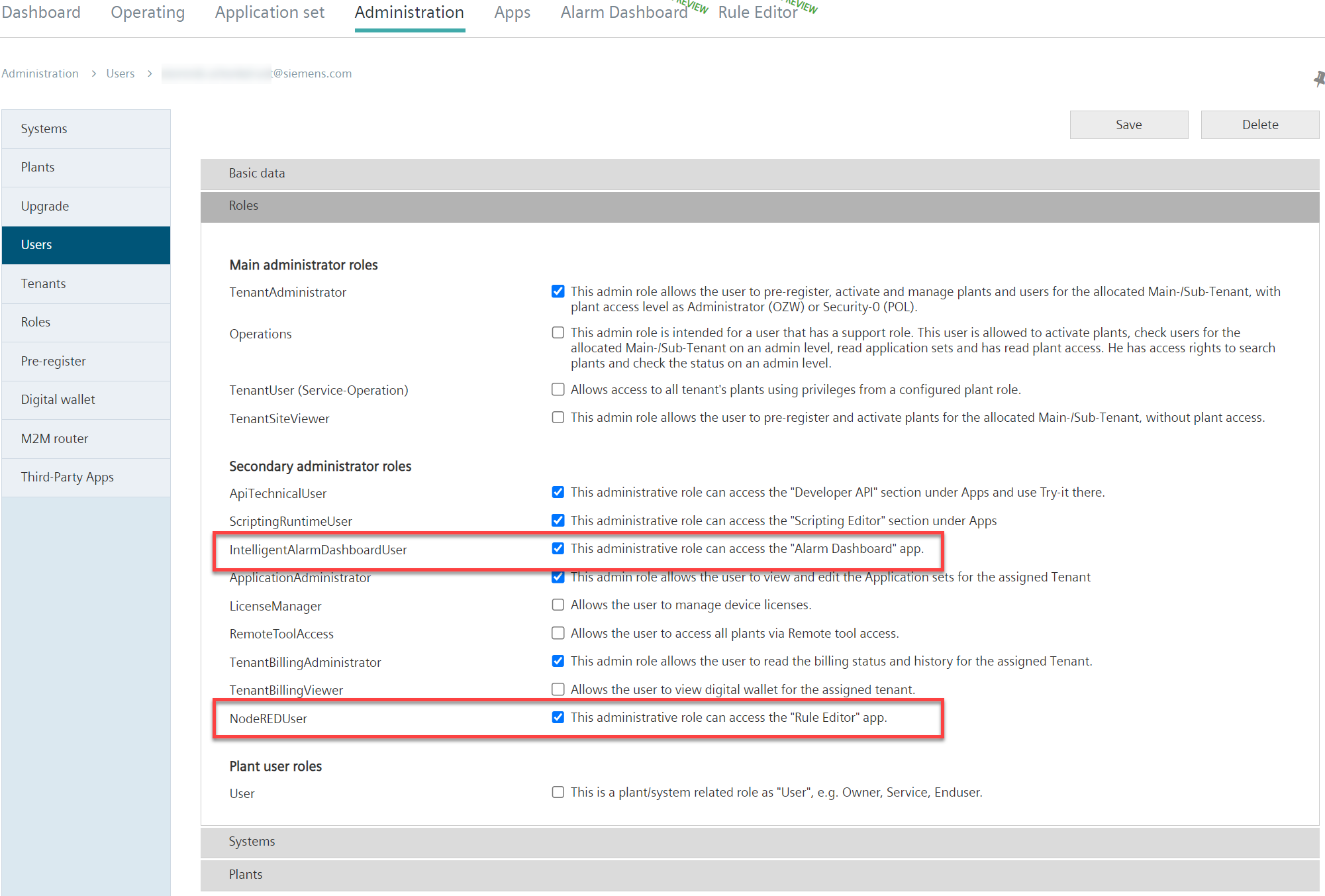Expand the Systems accordion section
Screen dimensions: 1325x896
pos(760,842)
